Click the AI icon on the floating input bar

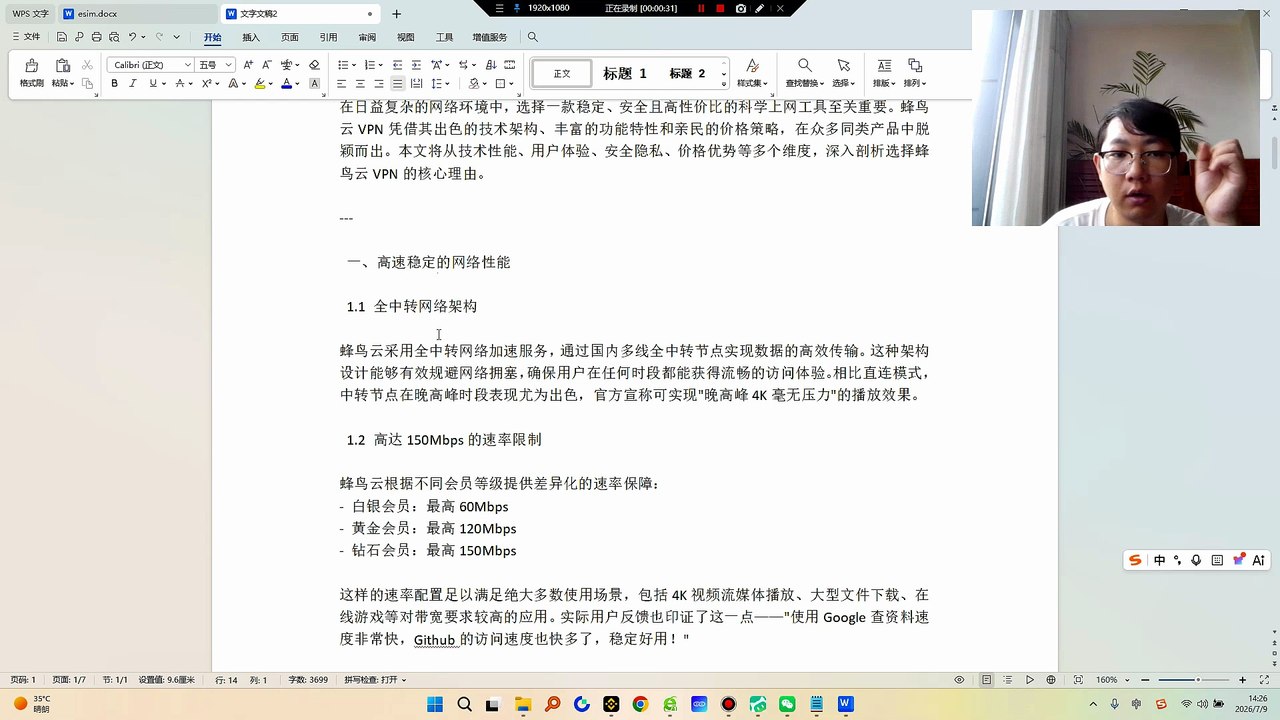click(x=1259, y=560)
